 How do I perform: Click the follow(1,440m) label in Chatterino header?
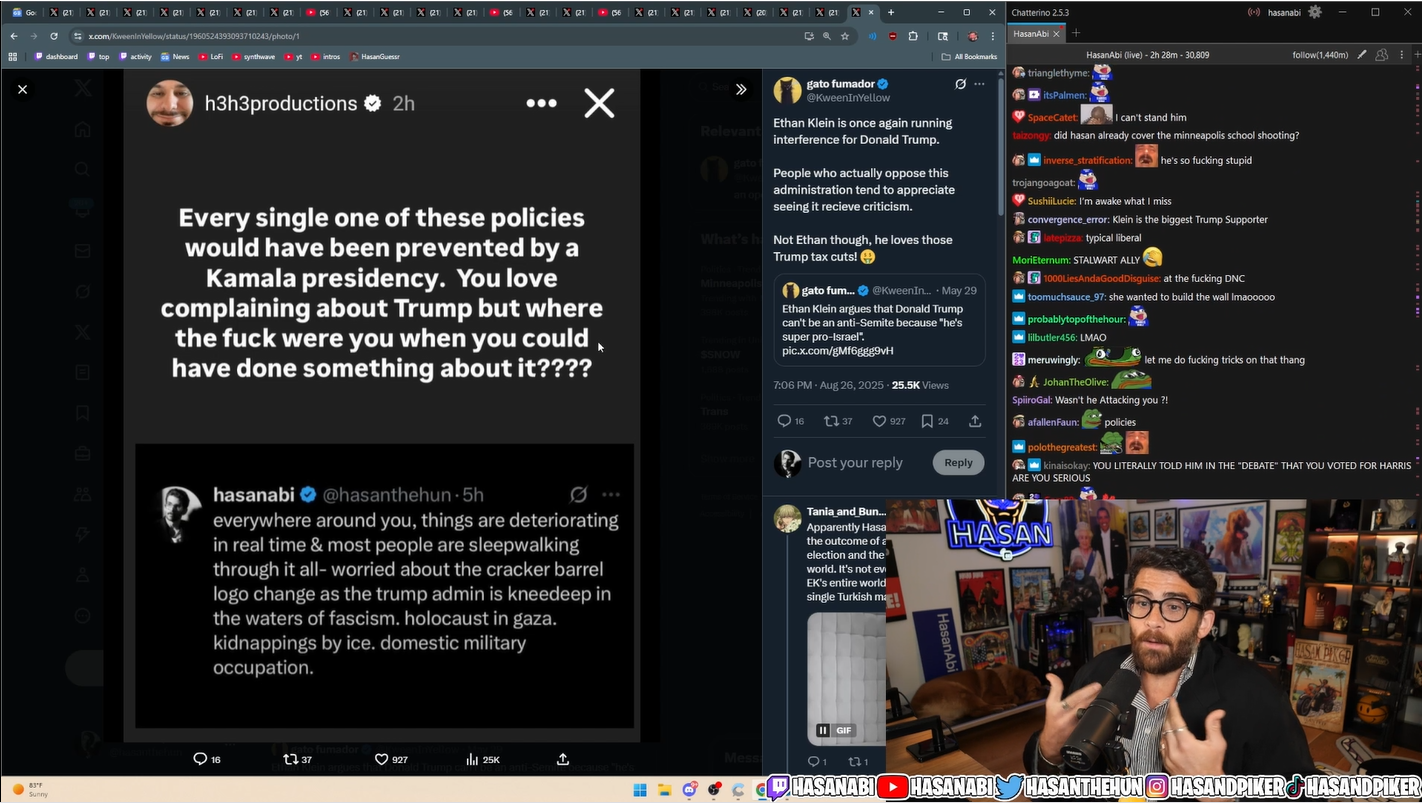[x=1320, y=54]
